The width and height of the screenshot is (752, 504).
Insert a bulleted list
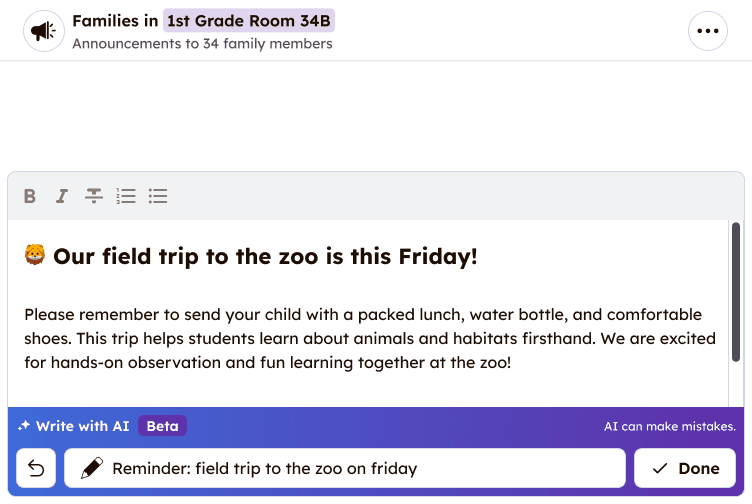[158, 196]
